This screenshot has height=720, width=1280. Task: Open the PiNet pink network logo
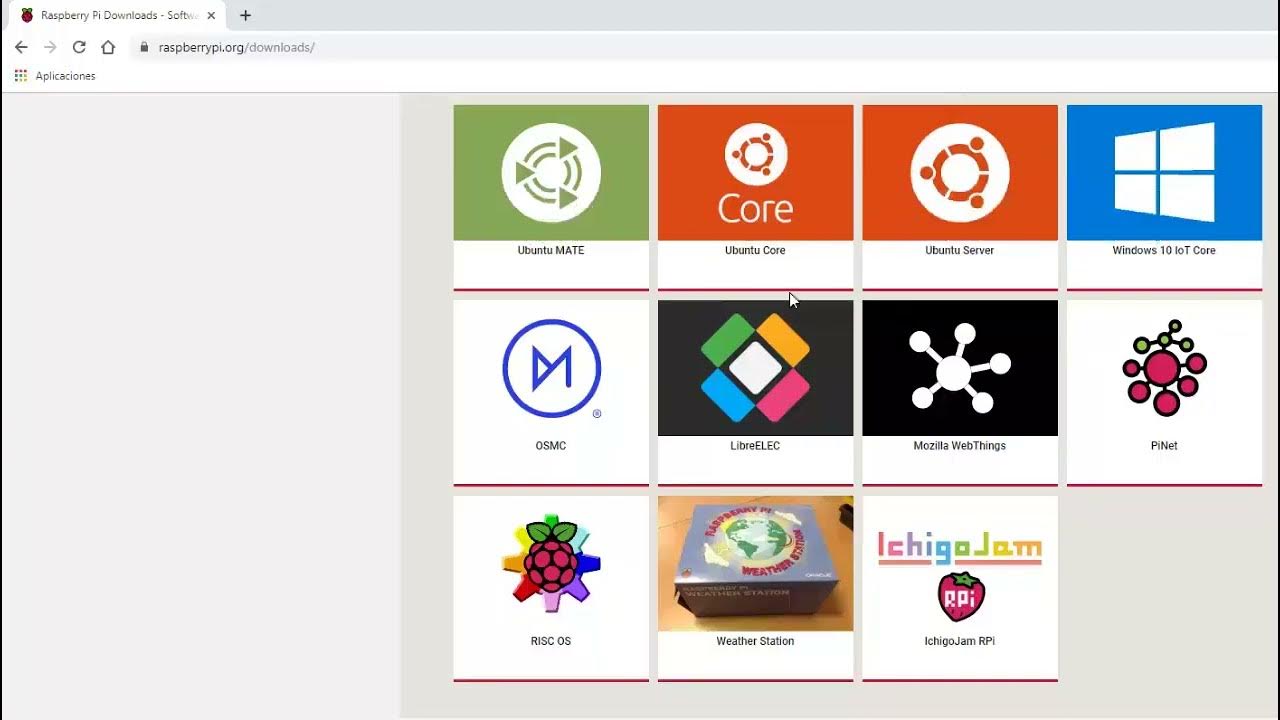(1164, 368)
